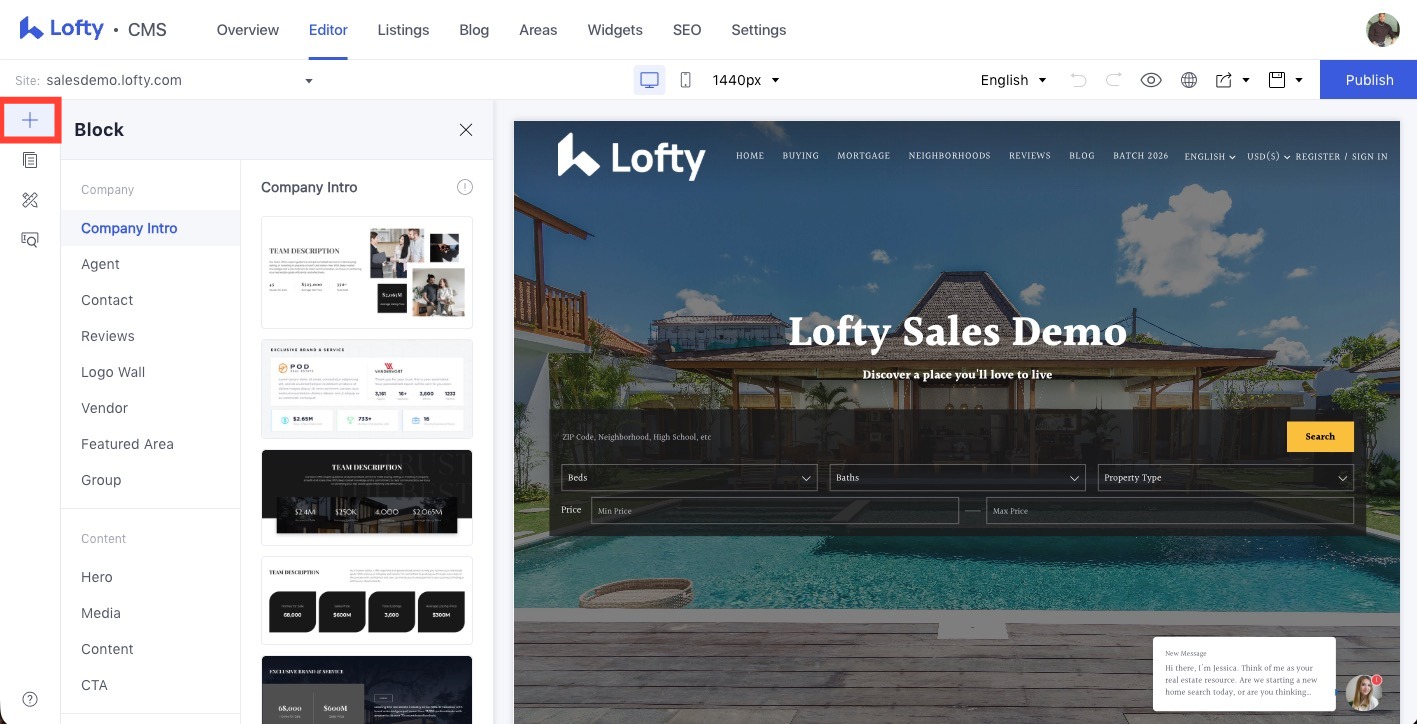The height and width of the screenshot is (724, 1417).
Task: Click the plus add-block icon in left sidebar
Action: pos(30,121)
